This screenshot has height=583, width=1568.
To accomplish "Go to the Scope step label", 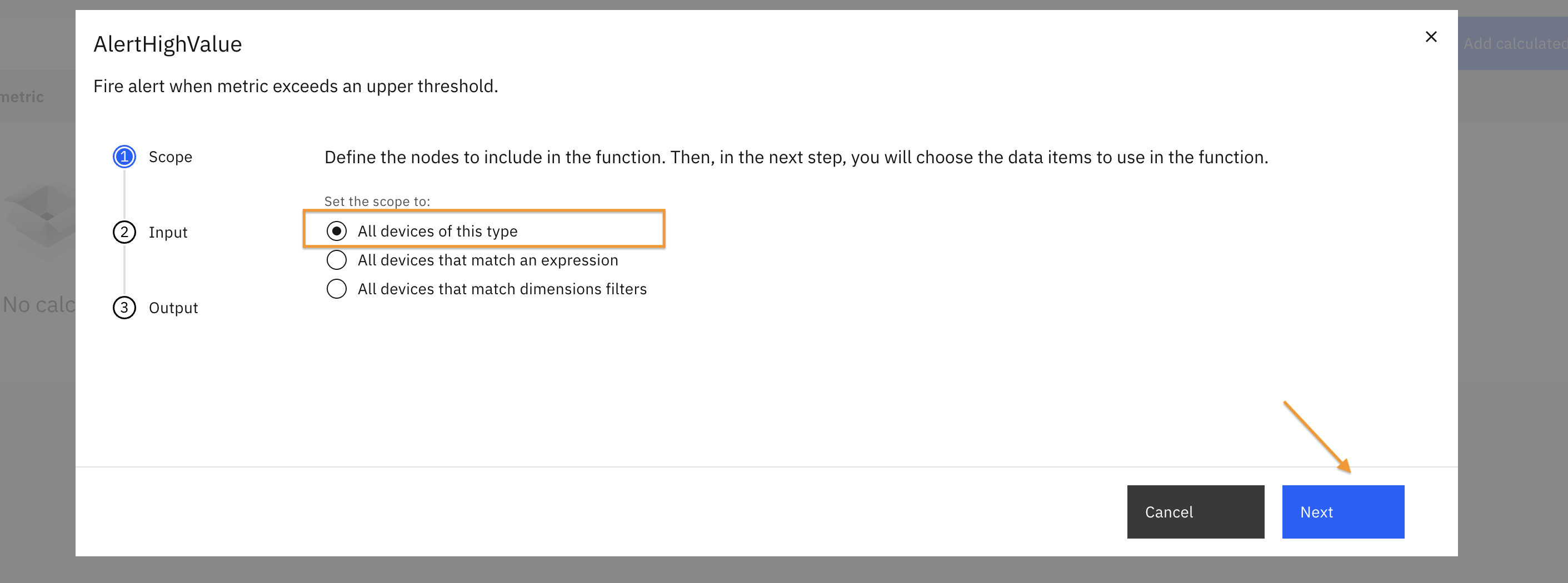I will tap(171, 157).
